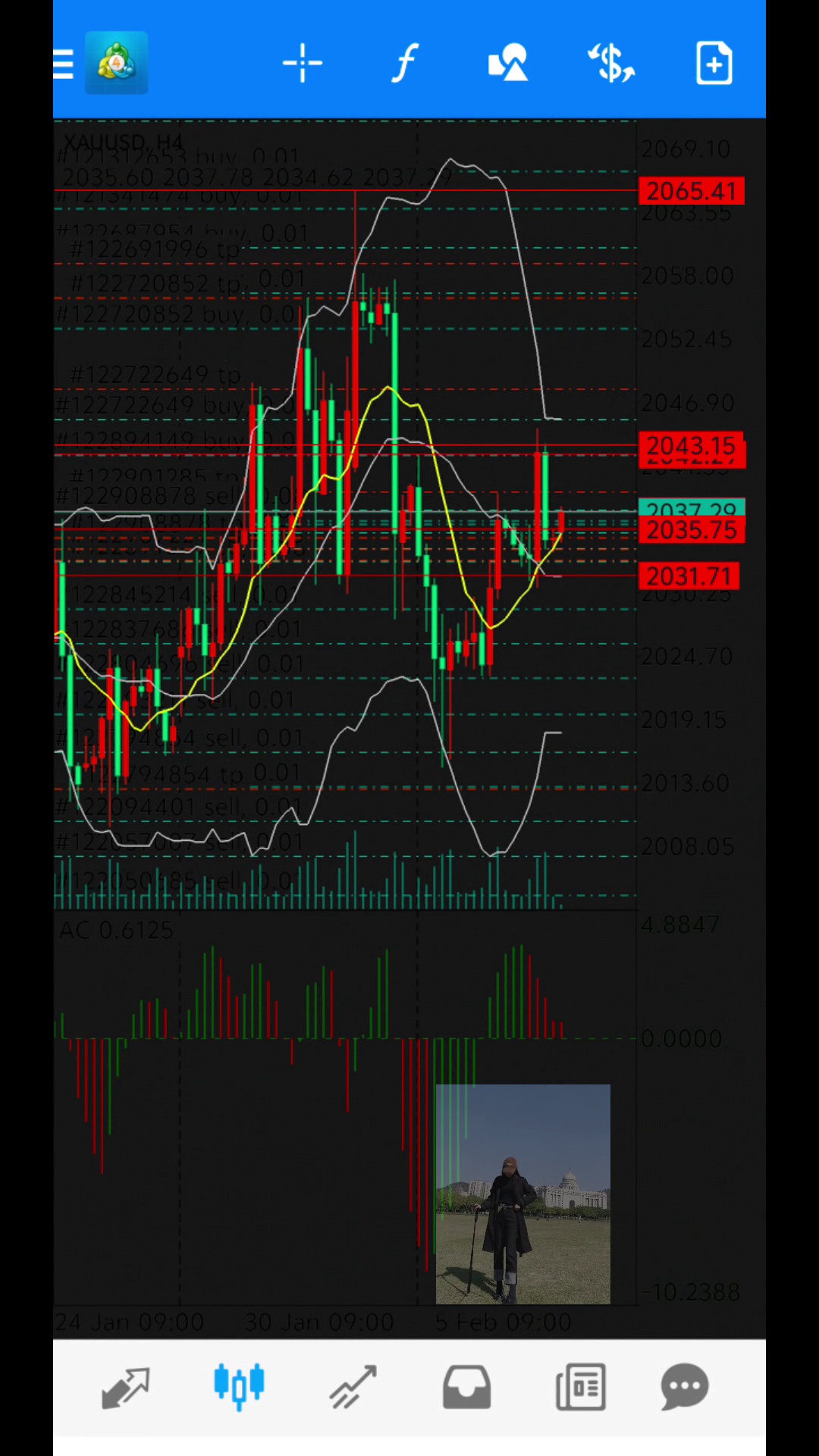
Task: Tap the 4.8847 indicator scale value
Action: tap(680, 925)
